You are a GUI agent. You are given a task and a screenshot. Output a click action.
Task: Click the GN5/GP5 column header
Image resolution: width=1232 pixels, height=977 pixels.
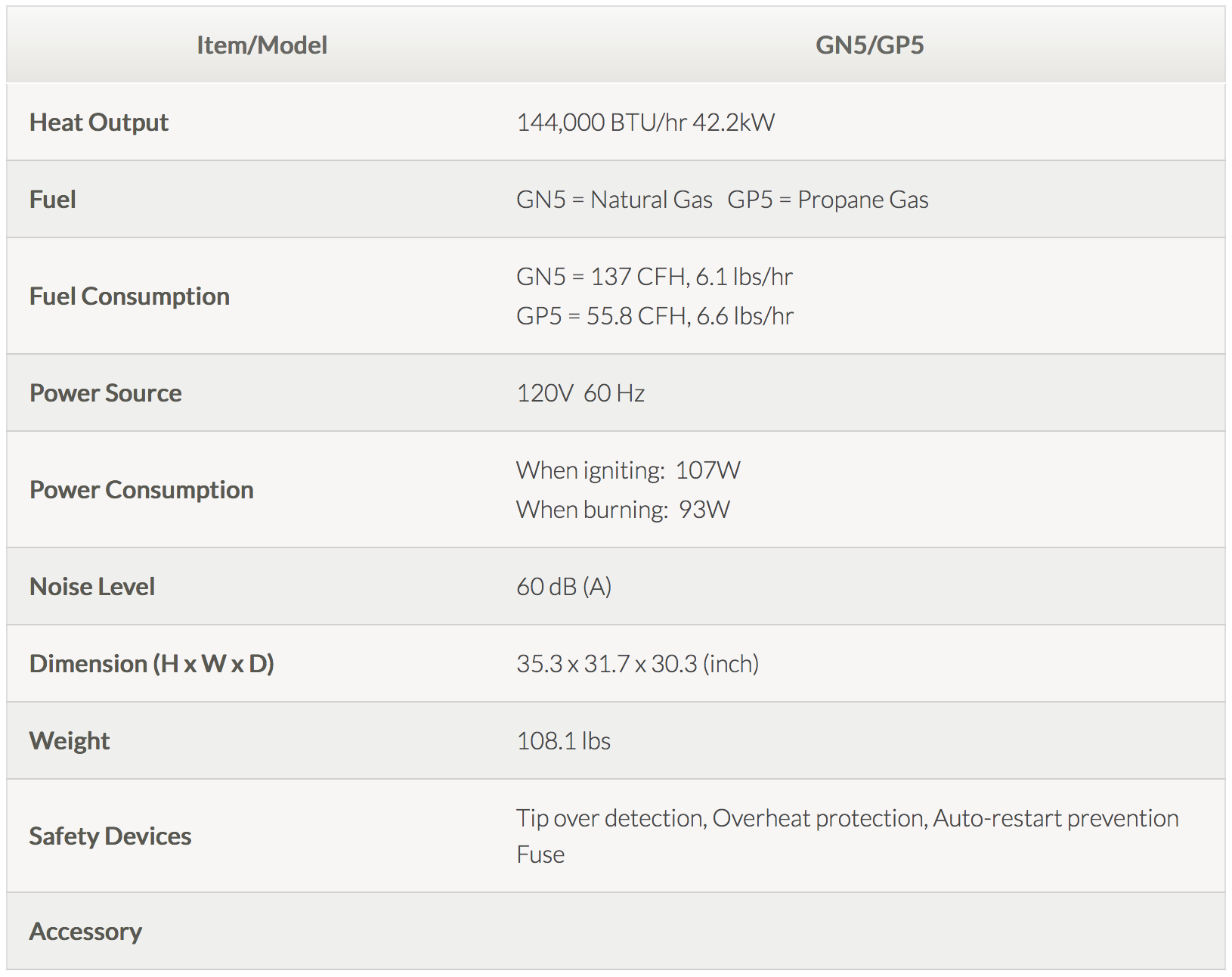pos(869,45)
